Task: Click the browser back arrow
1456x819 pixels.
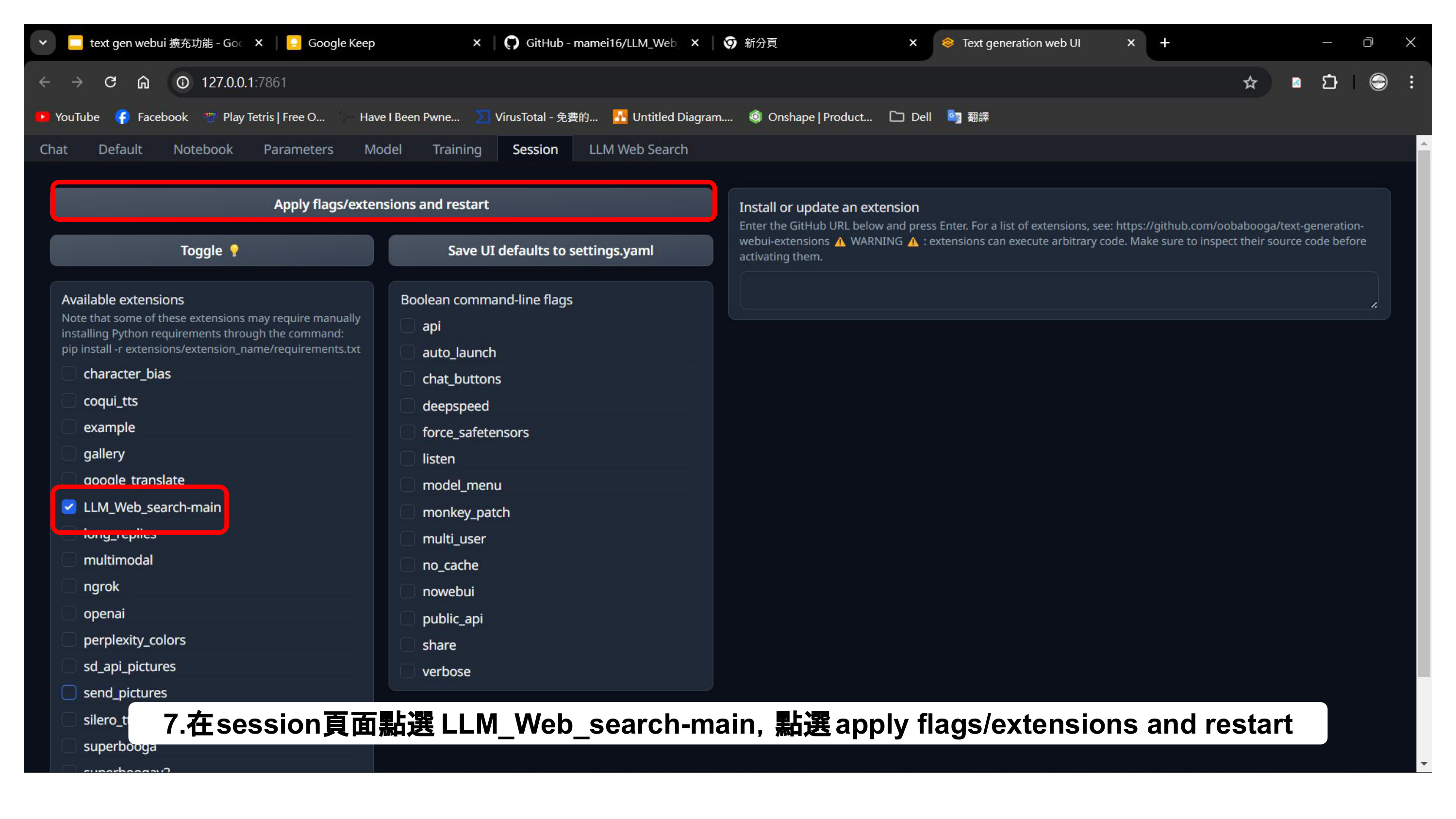Action: [x=45, y=82]
